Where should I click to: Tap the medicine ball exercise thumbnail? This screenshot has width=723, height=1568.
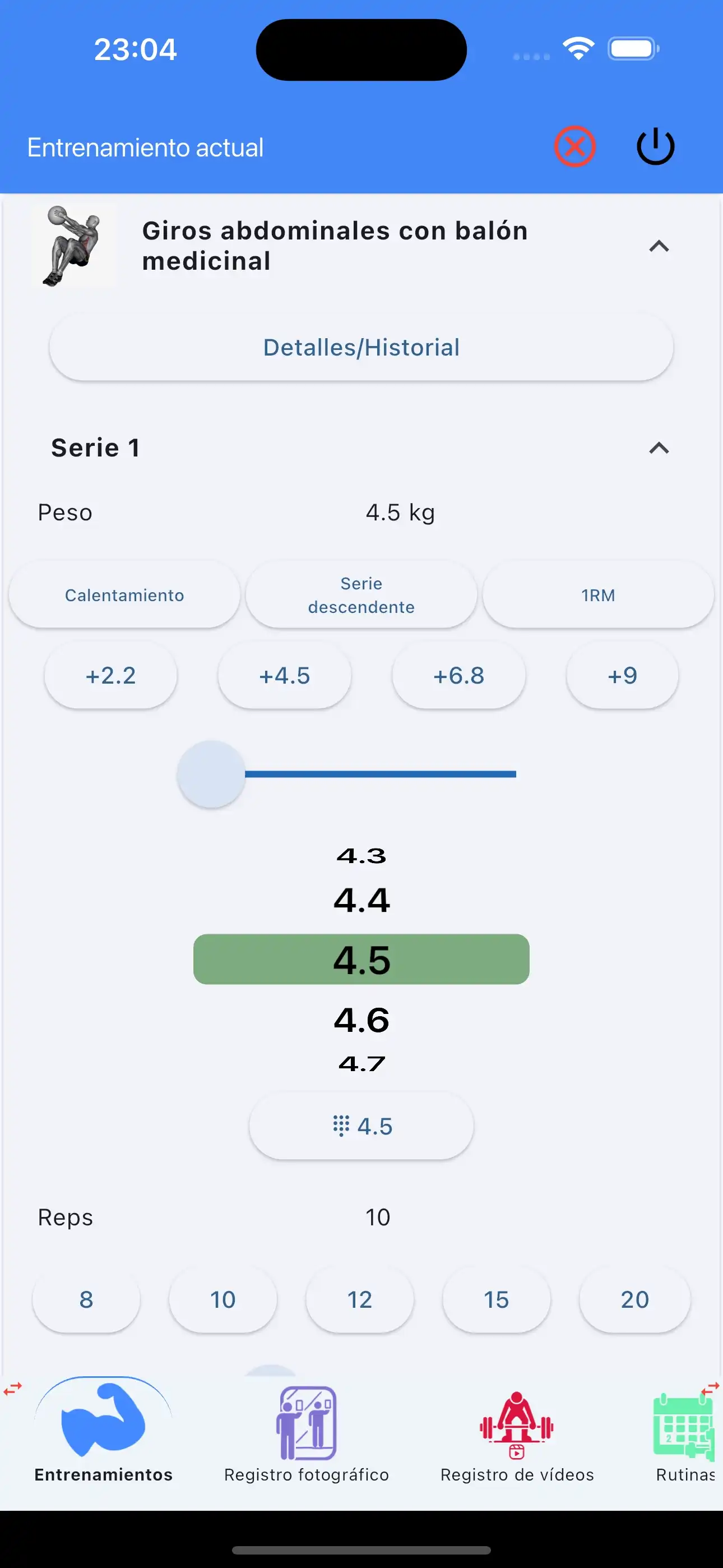pyautogui.click(x=73, y=245)
